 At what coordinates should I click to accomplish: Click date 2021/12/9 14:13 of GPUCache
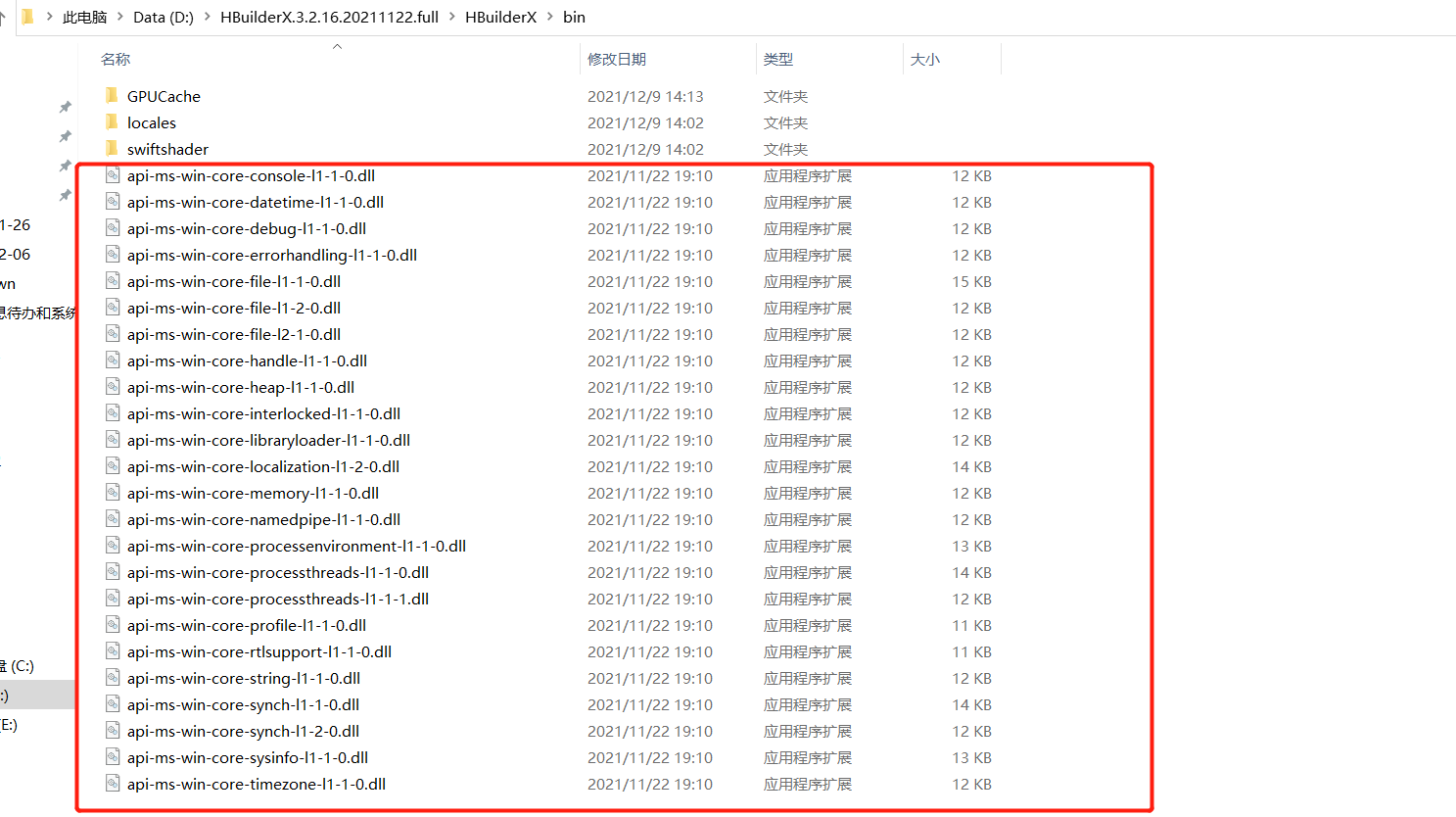click(645, 96)
